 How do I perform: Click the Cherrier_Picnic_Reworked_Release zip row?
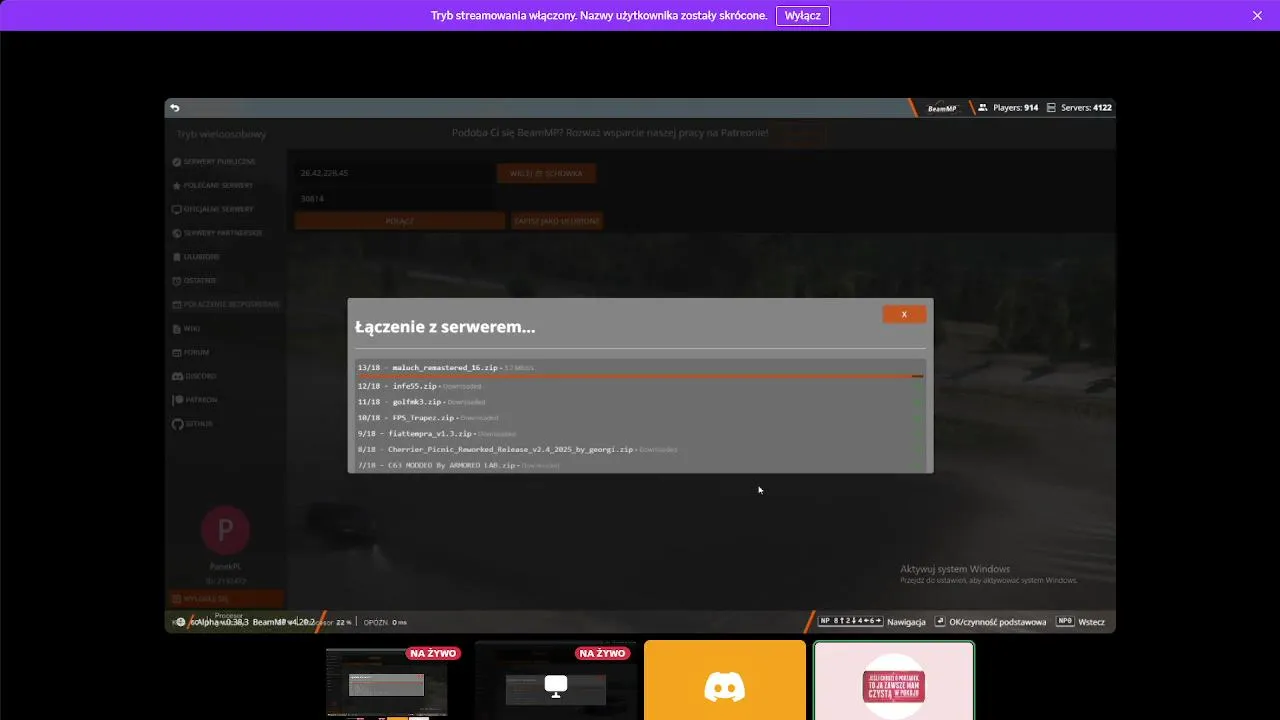coord(638,450)
